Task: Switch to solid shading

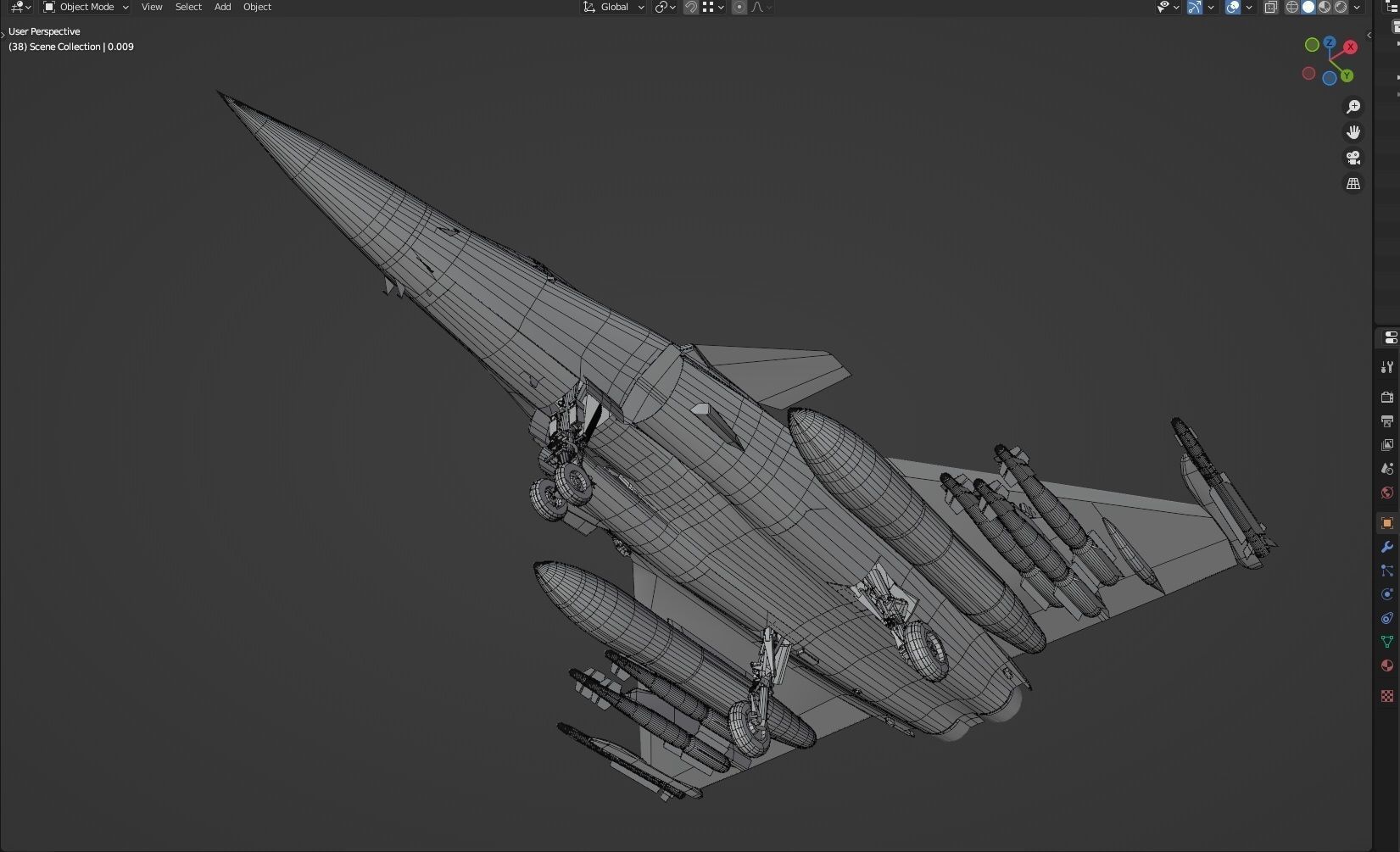Action: (1308, 7)
